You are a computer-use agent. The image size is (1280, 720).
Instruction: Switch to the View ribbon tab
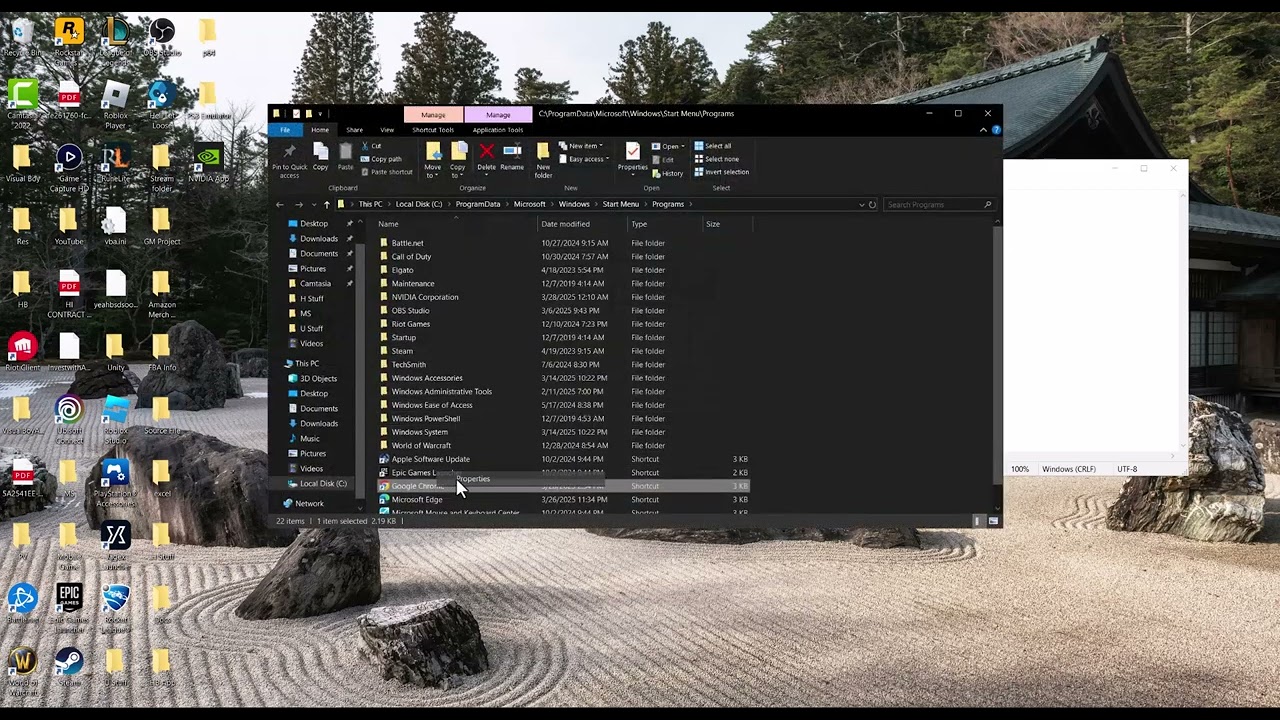386,130
